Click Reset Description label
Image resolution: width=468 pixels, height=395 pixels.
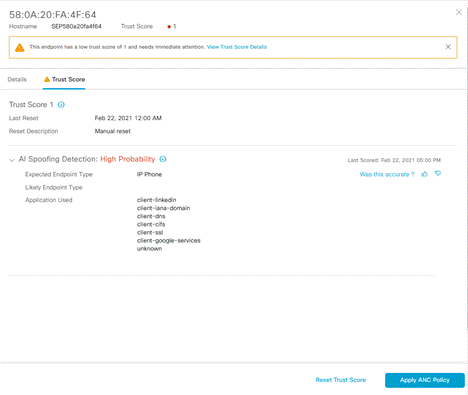pyautogui.click(x=33, y=131)
